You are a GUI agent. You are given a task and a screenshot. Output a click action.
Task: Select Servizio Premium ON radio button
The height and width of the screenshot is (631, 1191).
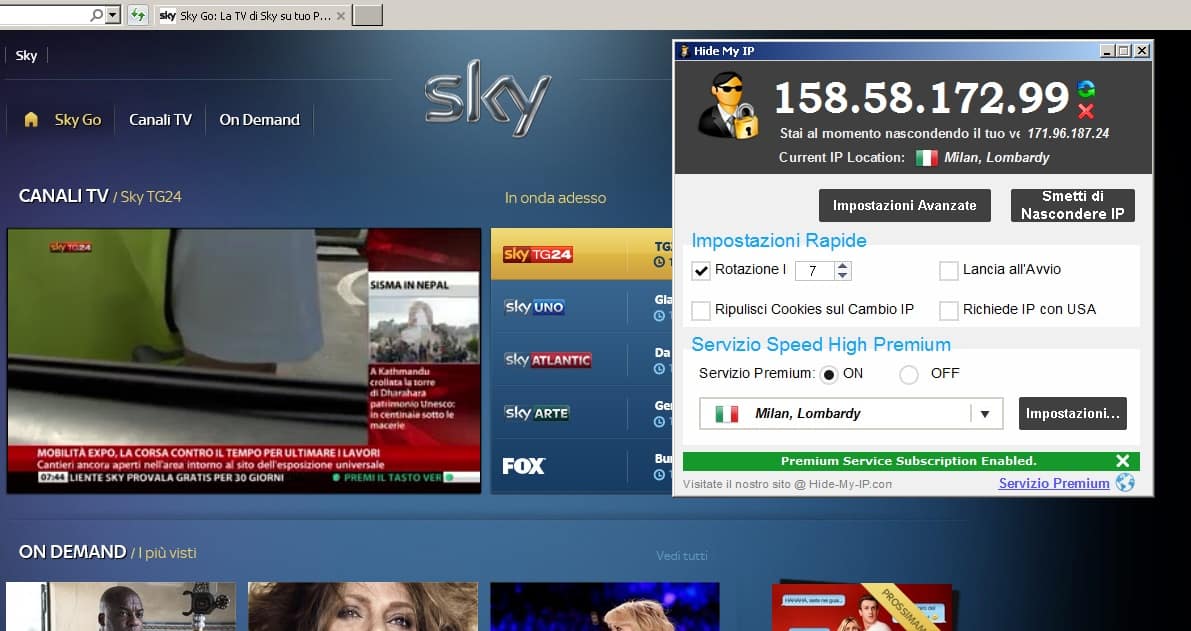click(829, 374)
